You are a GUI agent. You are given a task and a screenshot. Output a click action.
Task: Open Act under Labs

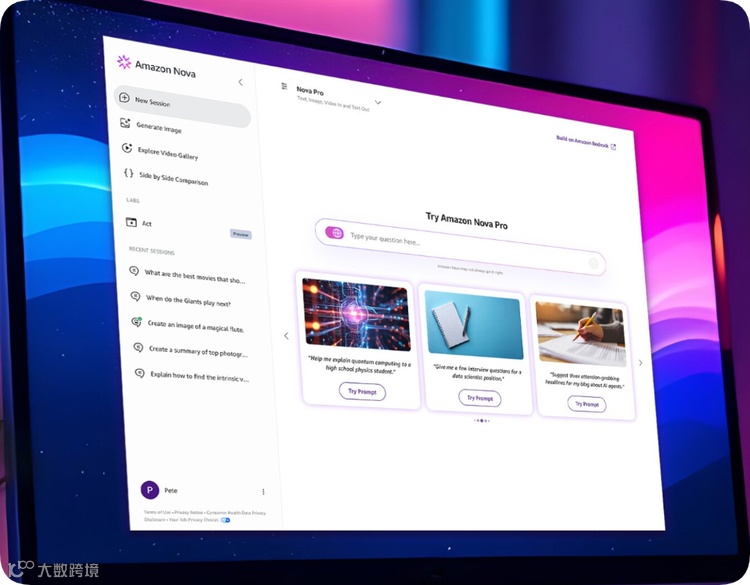[x=147, y=223]
